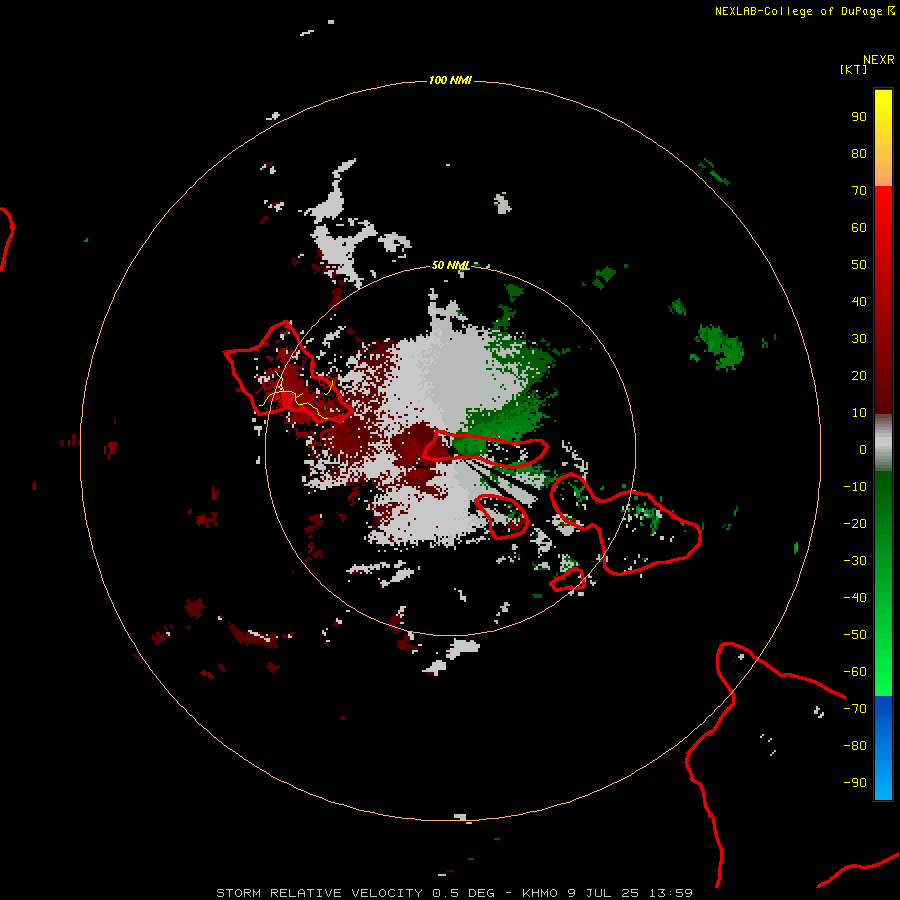Select the positive 60 knots scale label

[859, 227]
